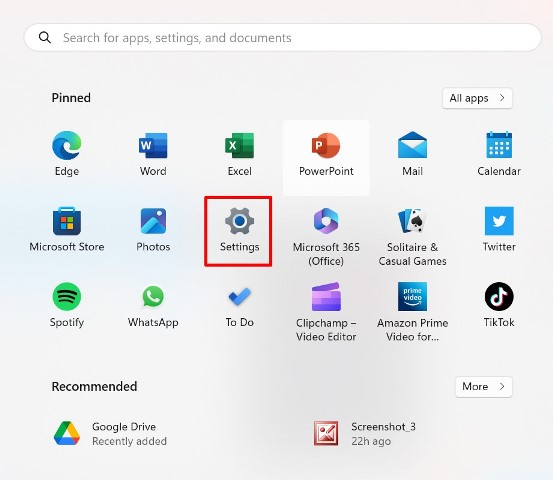Screen dimensions: 553x480
Task: Open the Edge browser icon
Action: (x=67, y=146)
